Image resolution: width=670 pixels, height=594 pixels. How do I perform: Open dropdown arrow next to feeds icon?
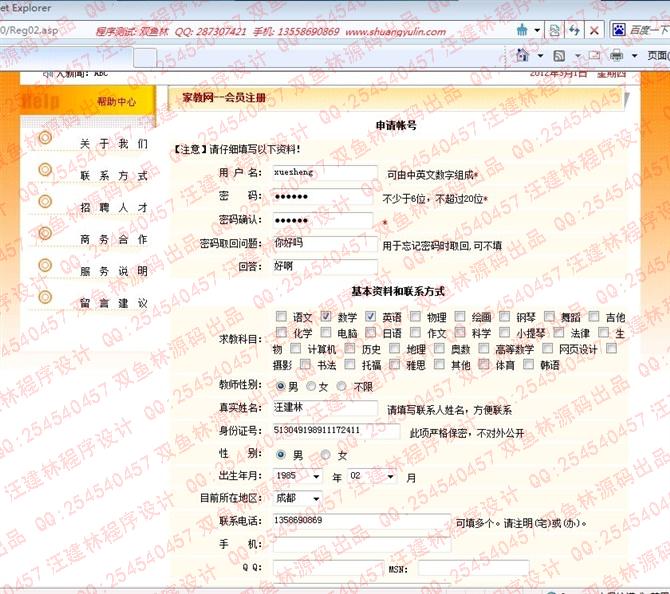tap(578, 56)
